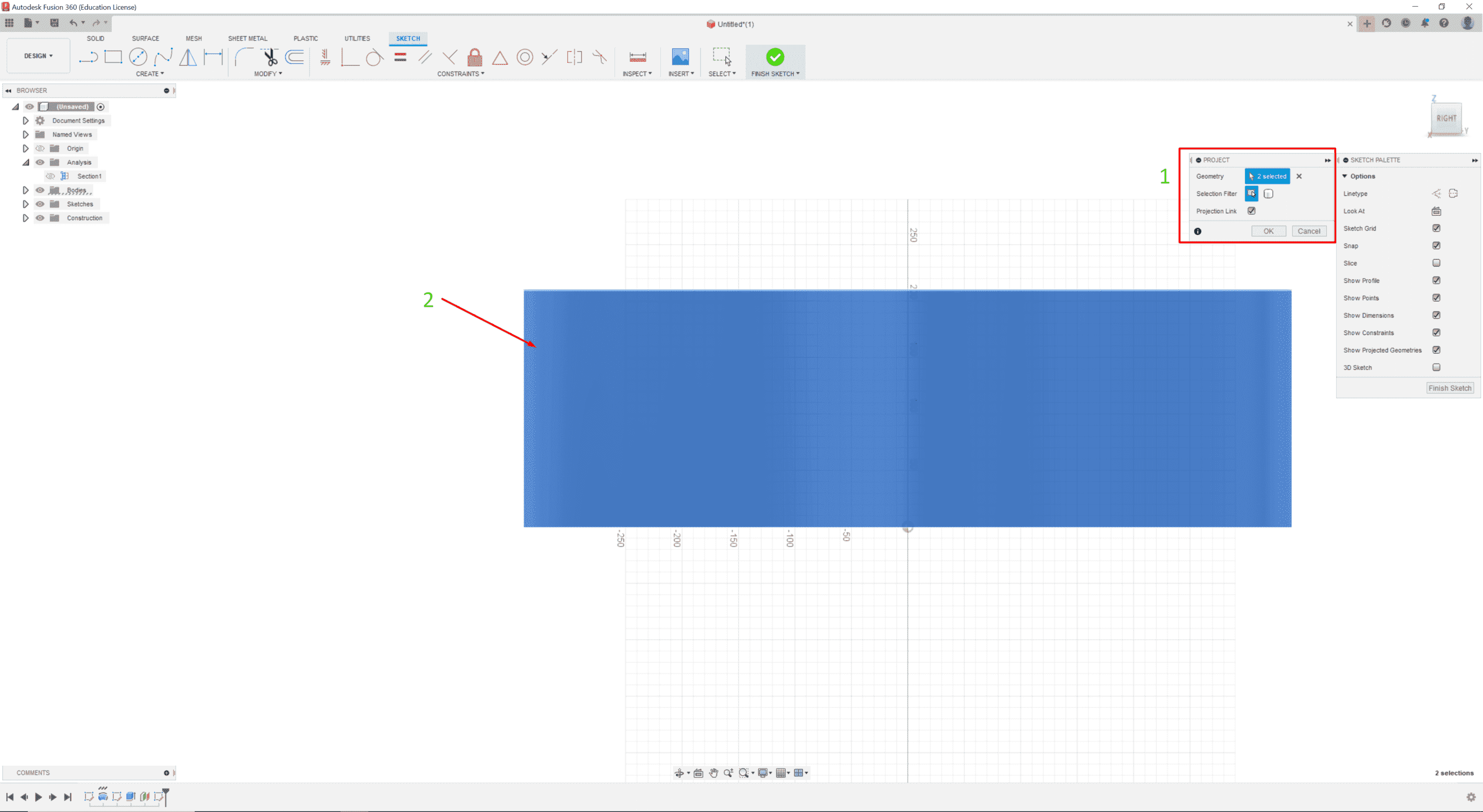1483x812 pixels.
Task: Toggle the Show Profile checkbox
Action: point(1436,280)
